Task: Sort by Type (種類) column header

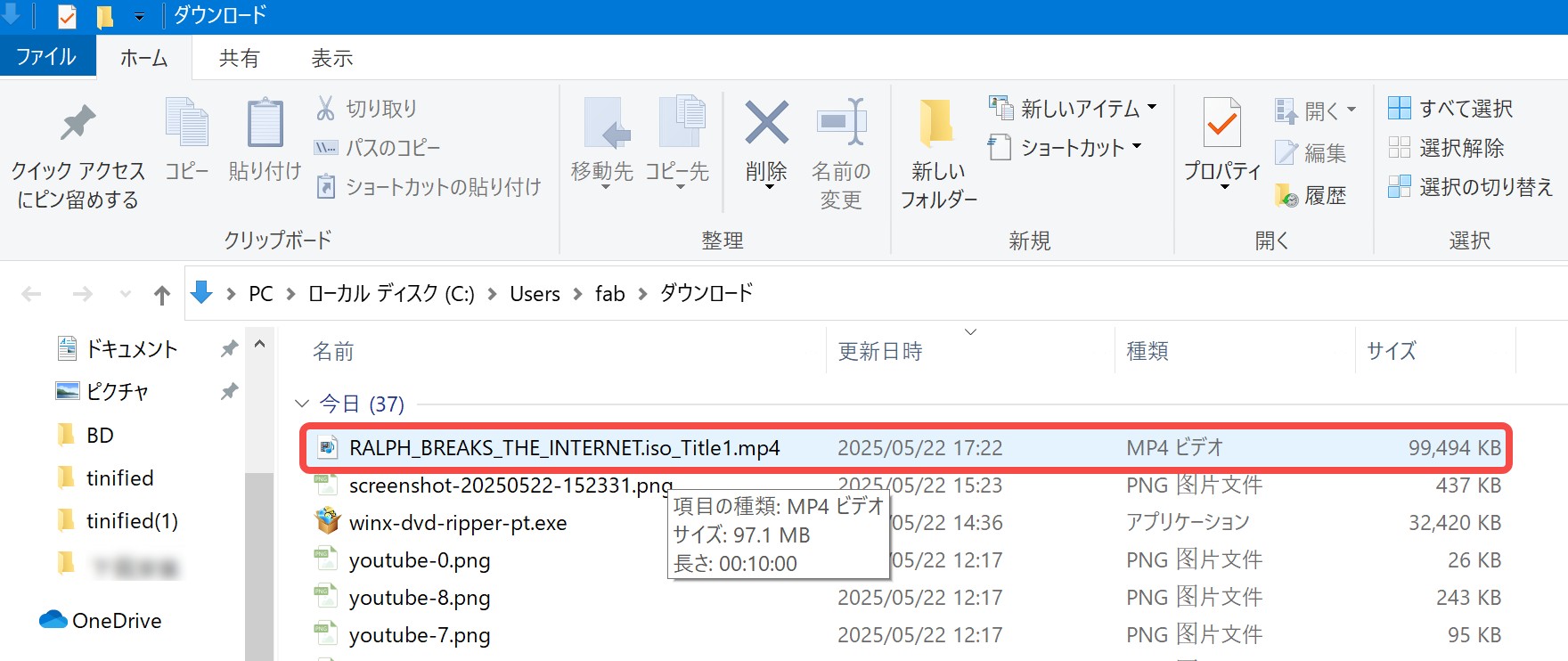Action: [1147, 351]
